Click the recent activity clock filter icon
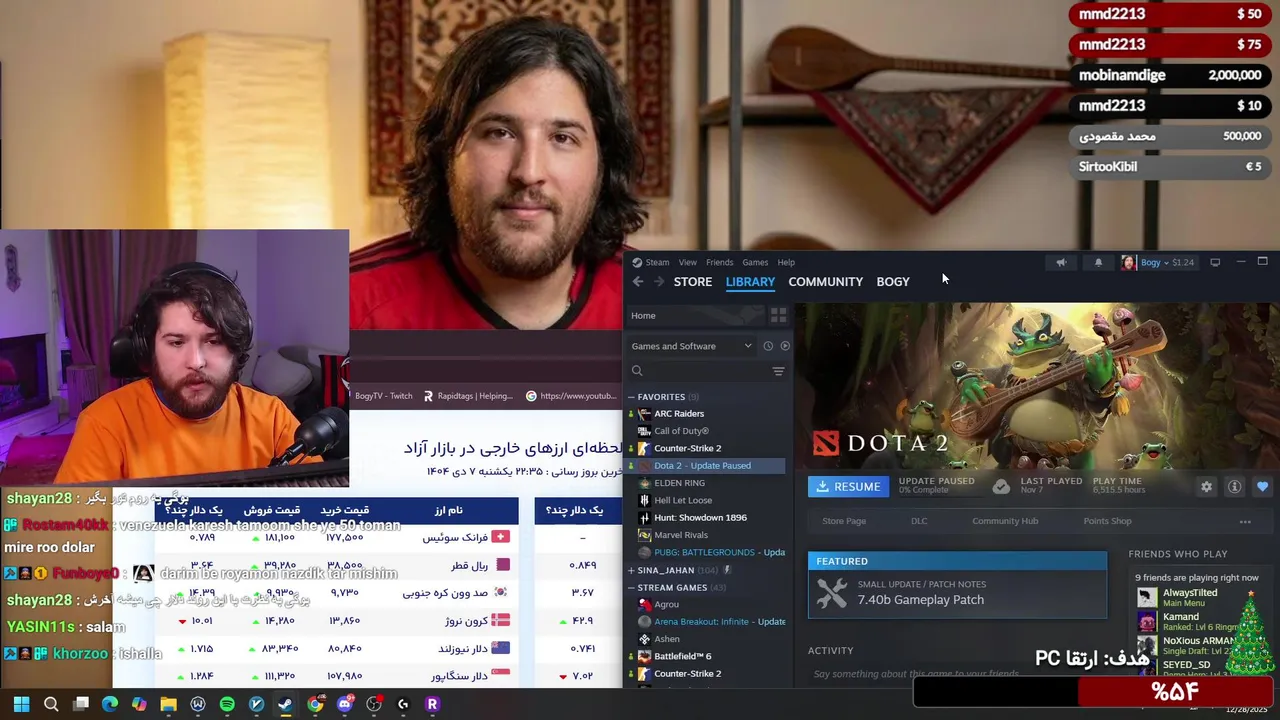 768,346
